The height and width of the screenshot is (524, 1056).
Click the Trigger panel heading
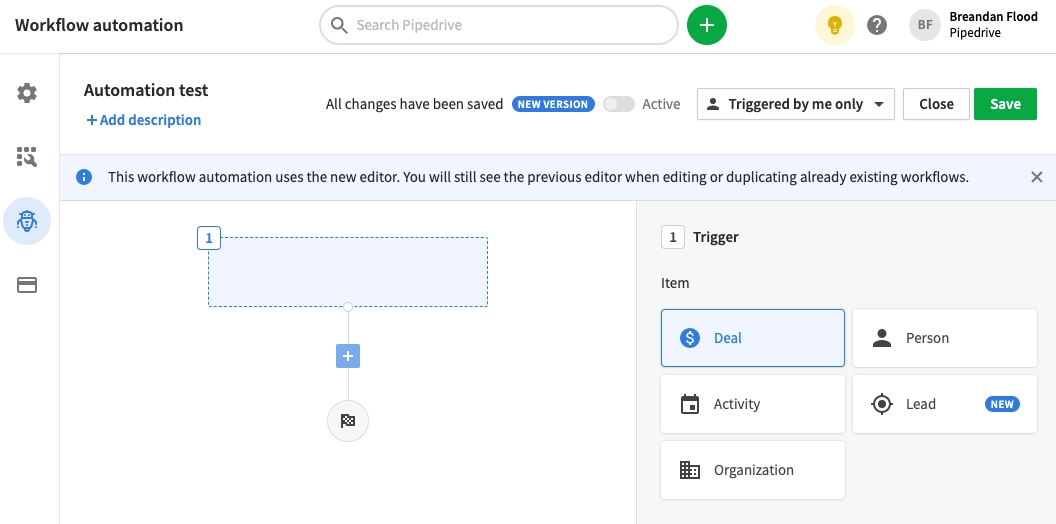click(715, 237)
